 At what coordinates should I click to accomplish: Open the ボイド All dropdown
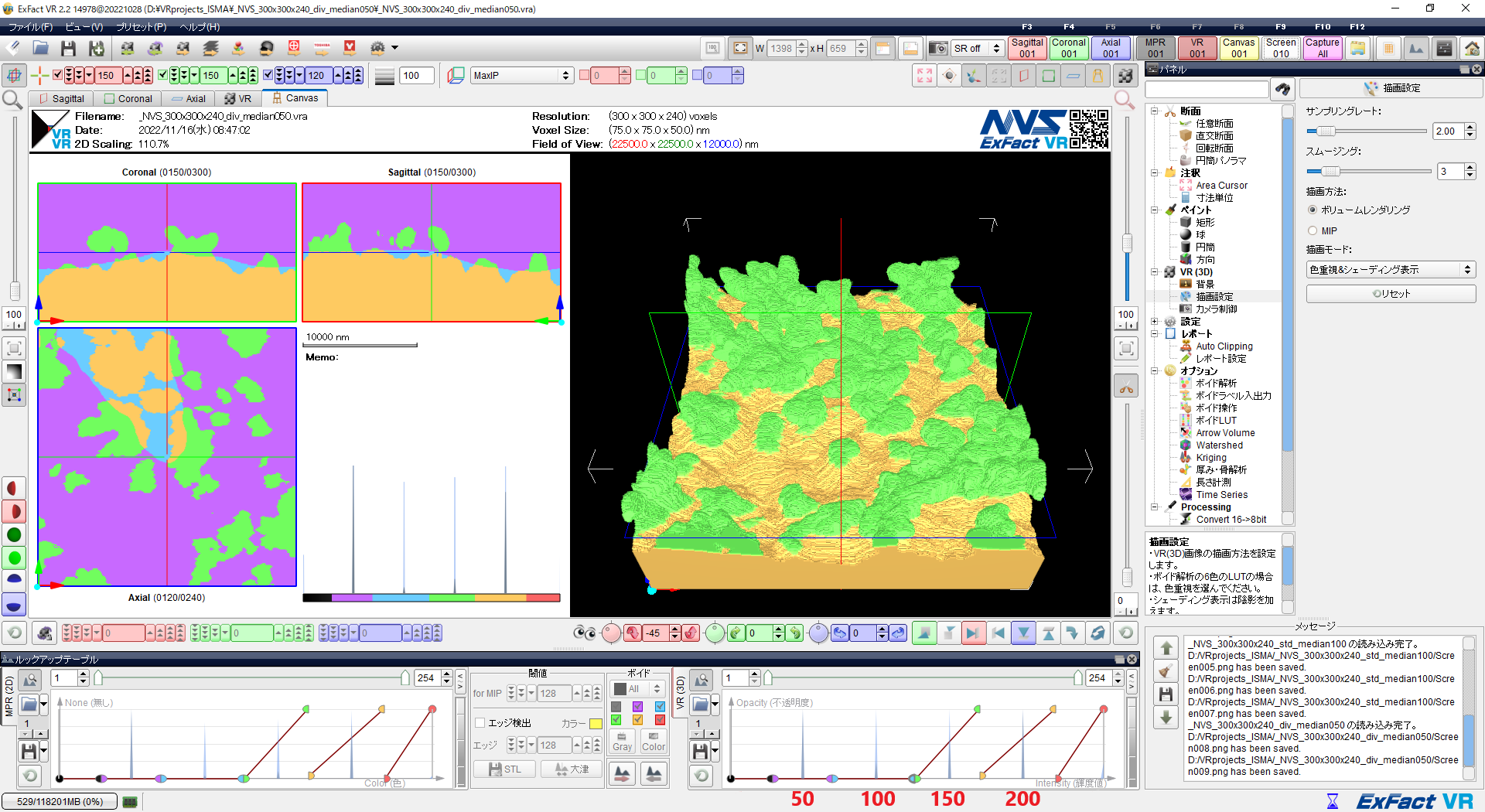(639, 688)
